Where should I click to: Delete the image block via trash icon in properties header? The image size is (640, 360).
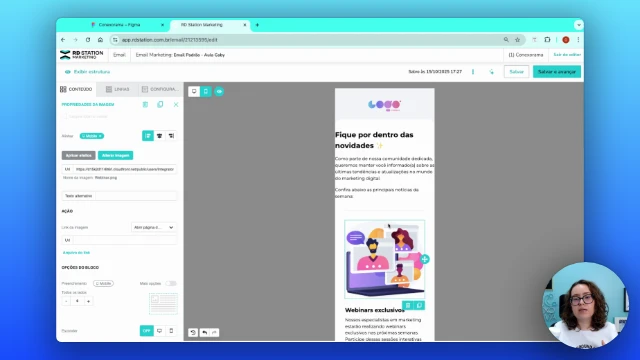click(145, 104)
